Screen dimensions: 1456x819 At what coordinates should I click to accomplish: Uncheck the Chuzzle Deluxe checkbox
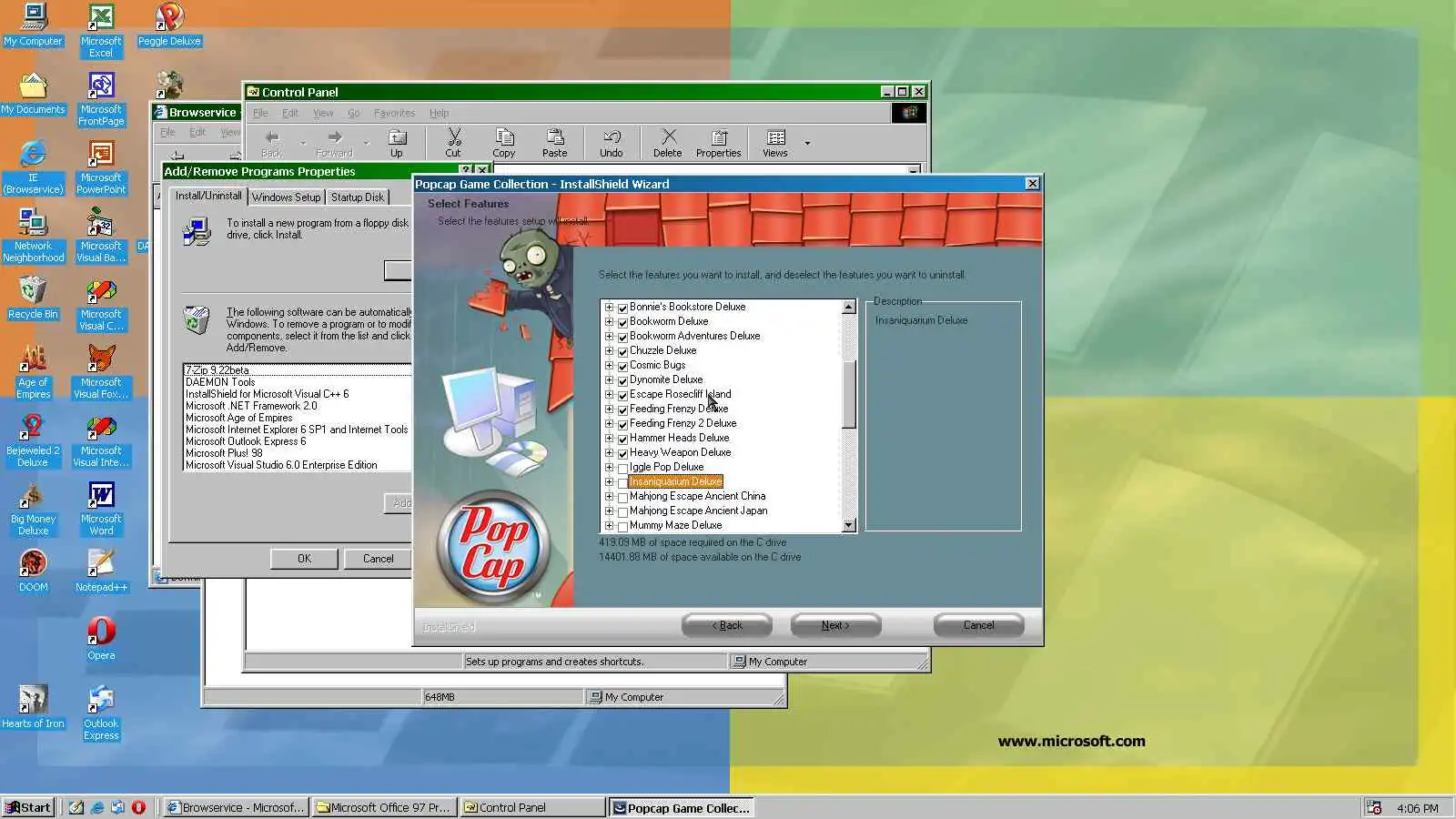coord(623,351)
